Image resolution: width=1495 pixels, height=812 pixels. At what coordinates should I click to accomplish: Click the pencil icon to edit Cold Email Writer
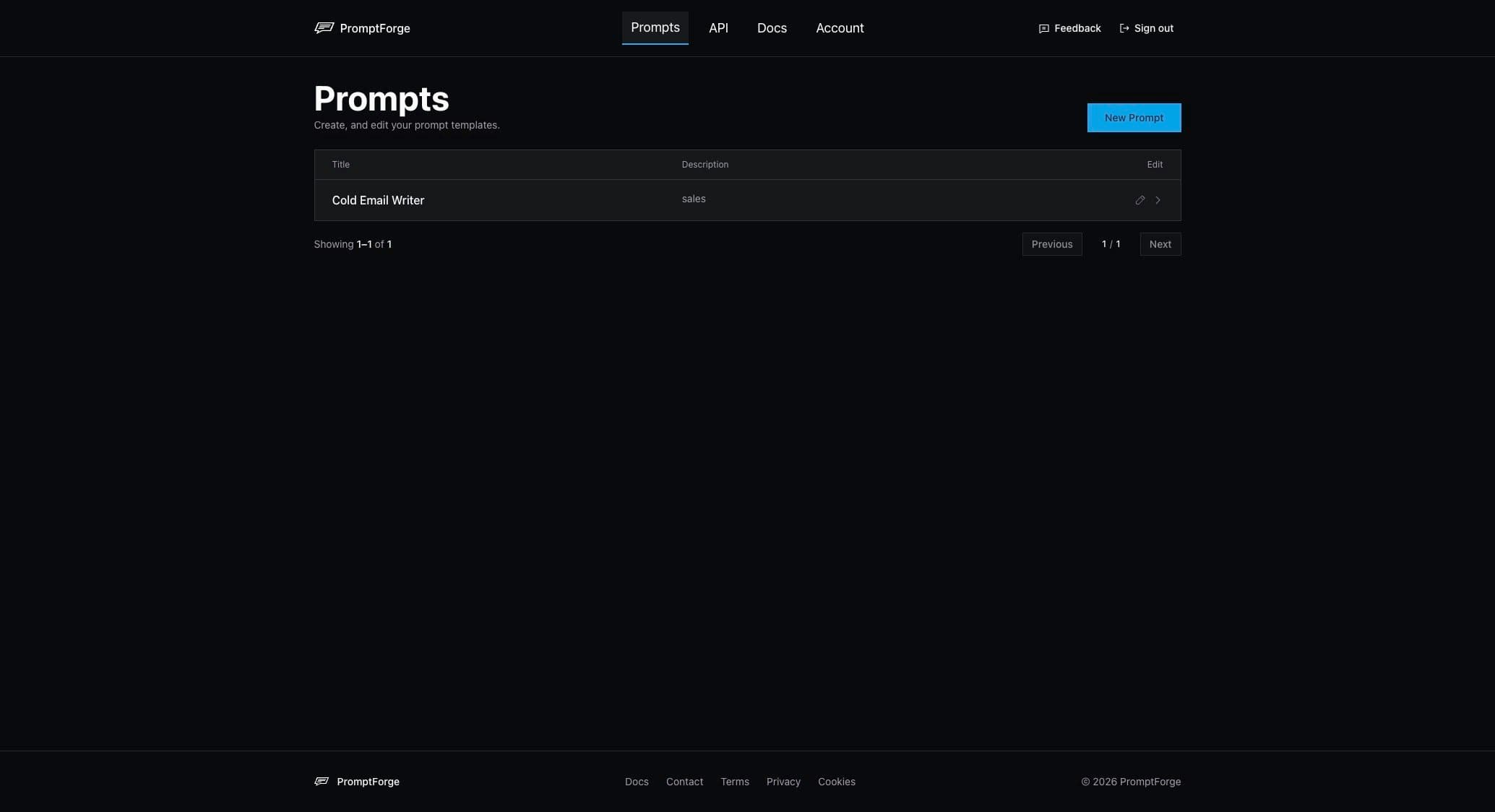click(x=1139, y=200)
